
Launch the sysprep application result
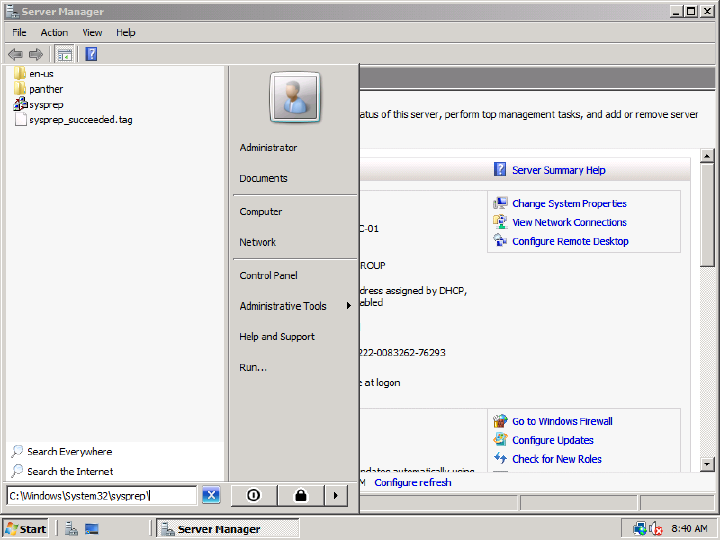[x=38, y=104]
